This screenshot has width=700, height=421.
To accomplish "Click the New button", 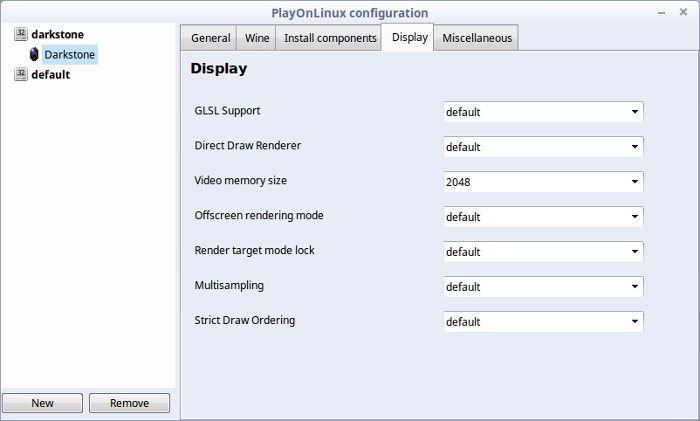I will (x=42, y=403).
